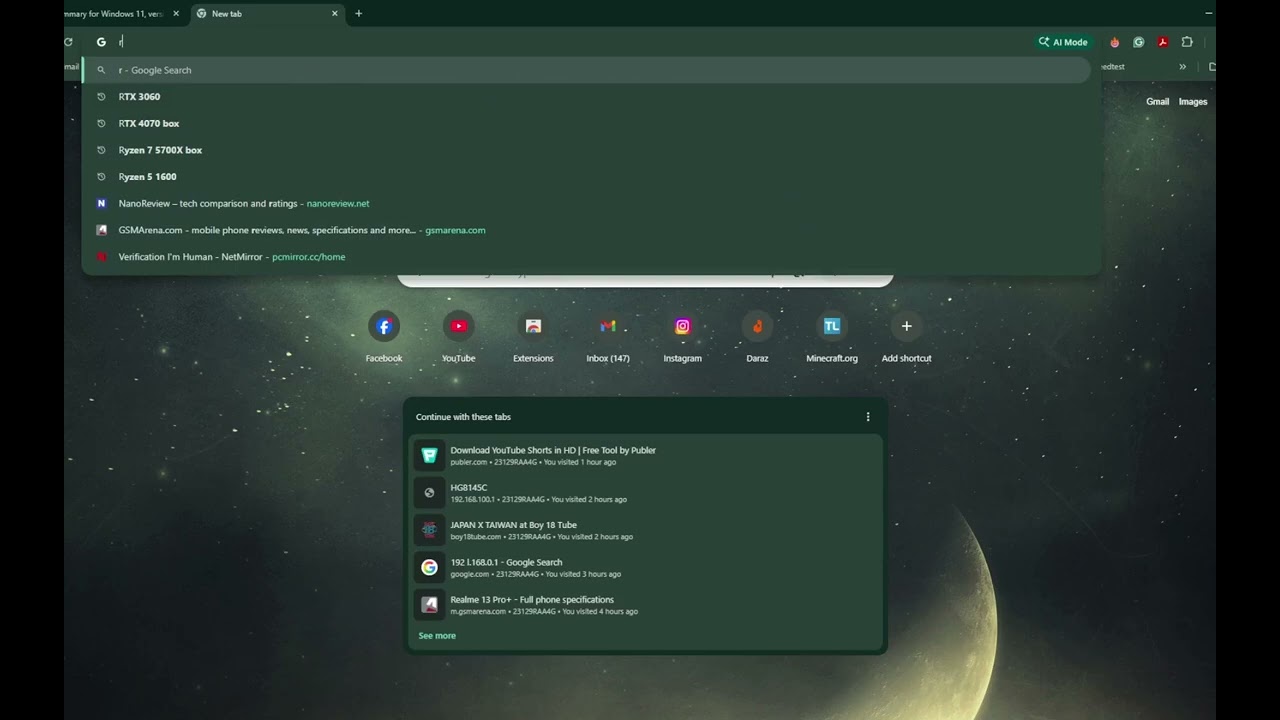
Task: Focus the address bar text field
Action: coord(570,42)
